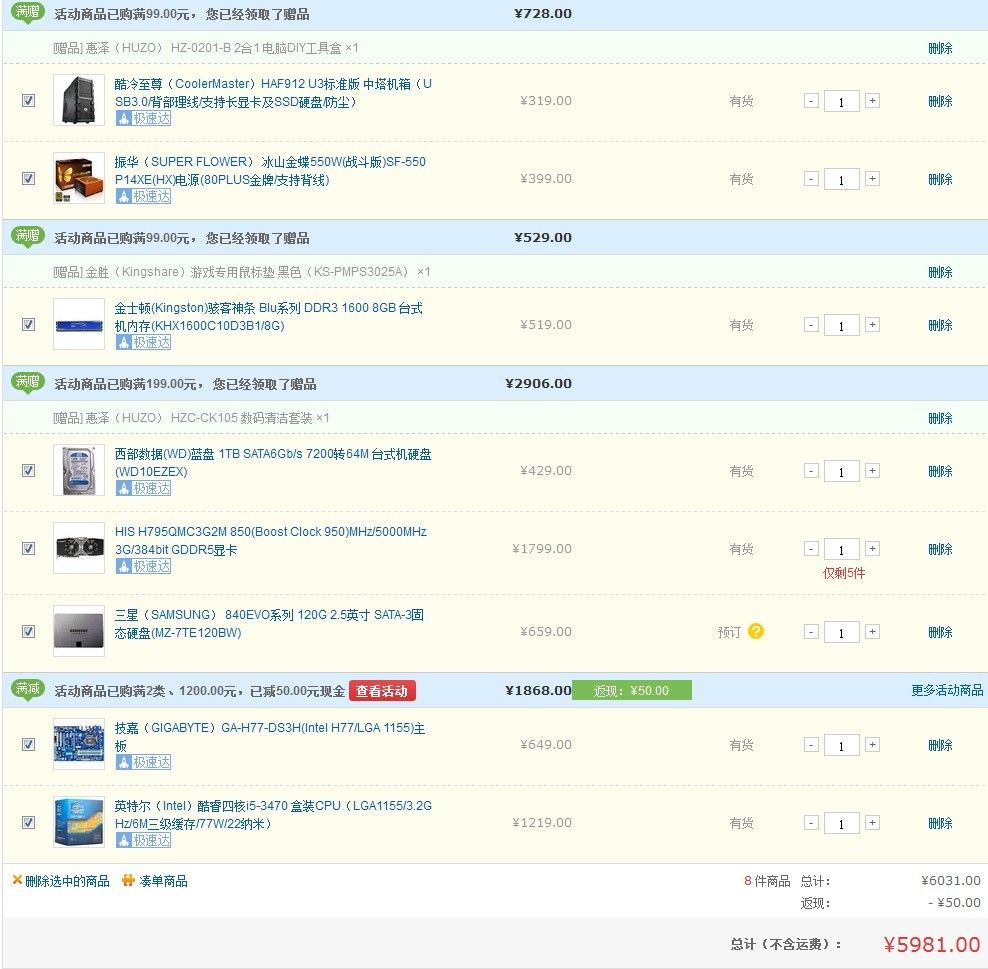Viewport: 988px width, 969px height.
Task: Open the HIS graphics card thumbnail
Action: [x=79, y=548]
